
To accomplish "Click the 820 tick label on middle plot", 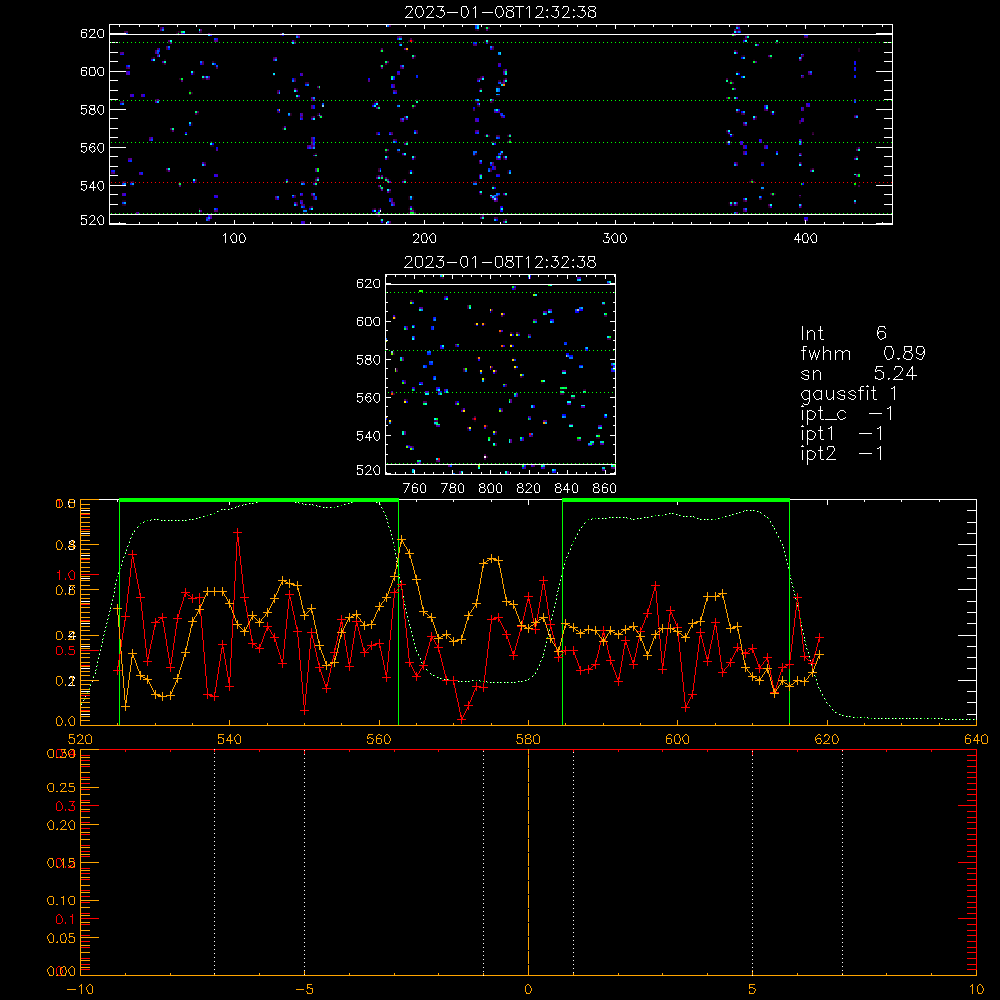I will tap(529, 489).
